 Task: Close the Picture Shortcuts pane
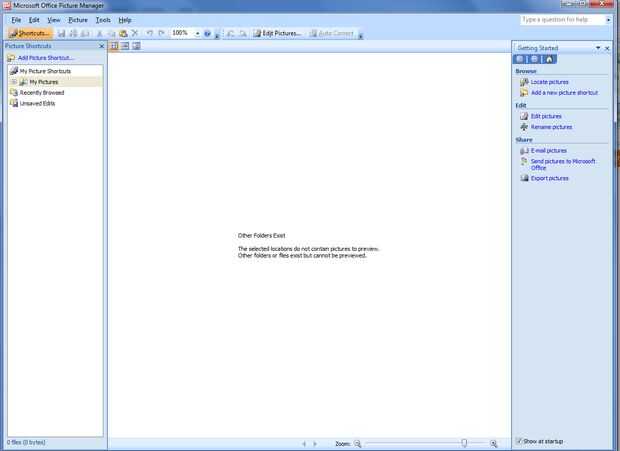(101, 46)
